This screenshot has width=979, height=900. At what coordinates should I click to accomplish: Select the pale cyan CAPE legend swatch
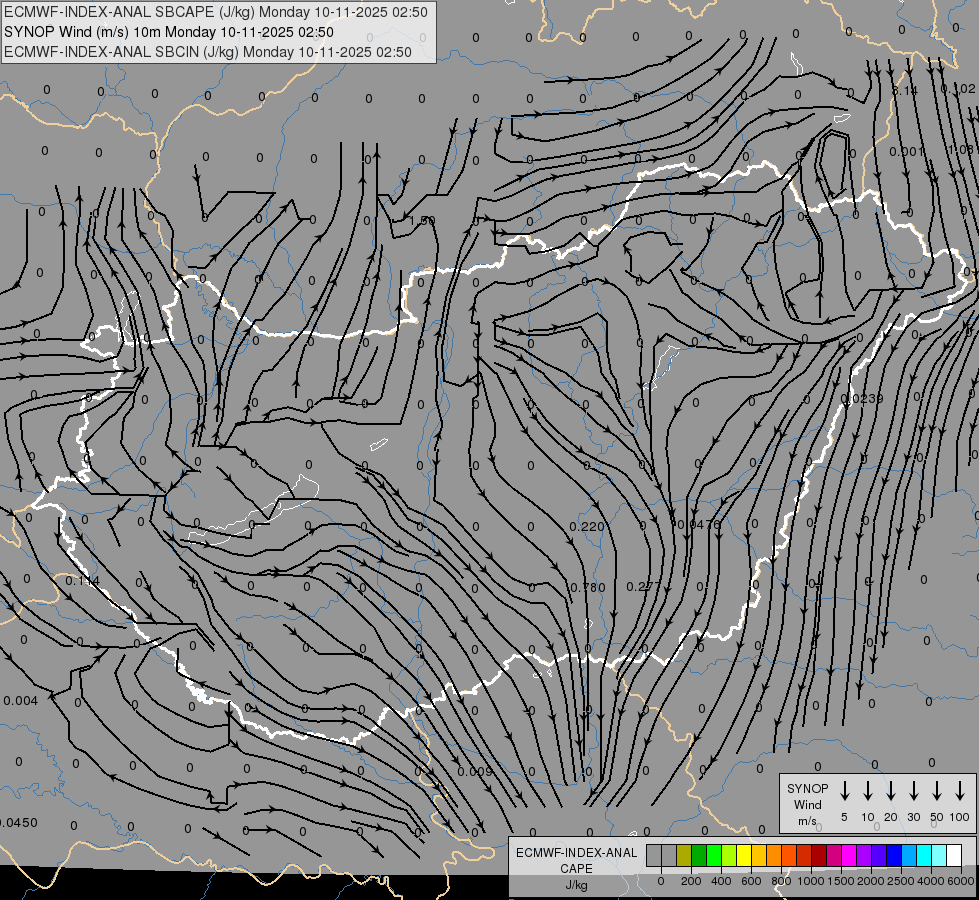click(939, 855)
